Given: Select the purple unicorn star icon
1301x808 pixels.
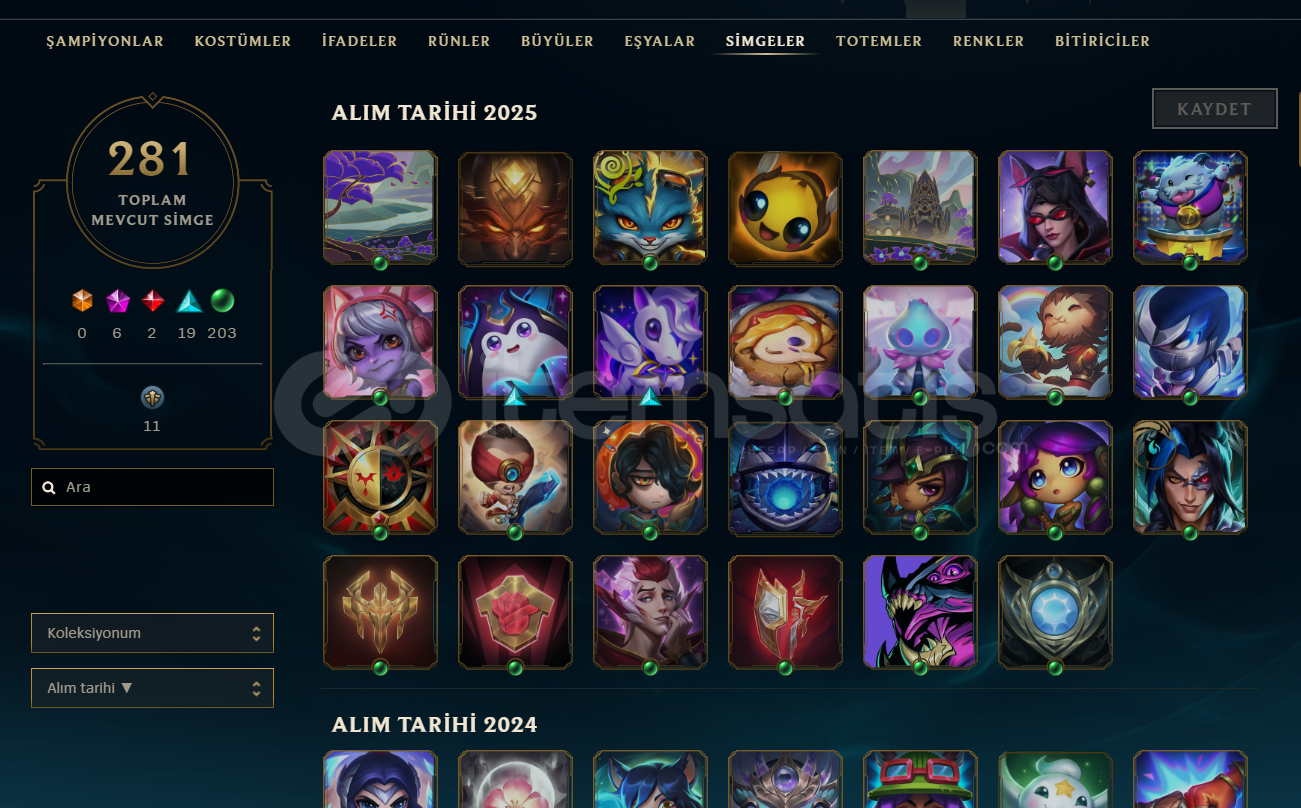Looking at the screenshot, I should (x=650, y=343).
